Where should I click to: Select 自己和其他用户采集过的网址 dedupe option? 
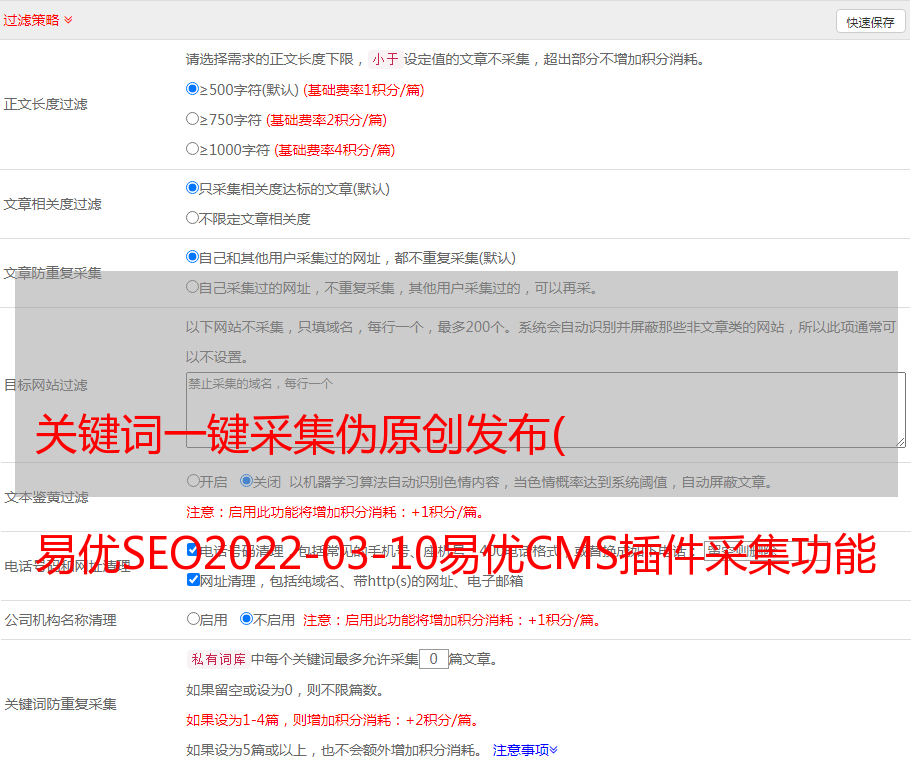pyautogui.click(x=192, y=257)
